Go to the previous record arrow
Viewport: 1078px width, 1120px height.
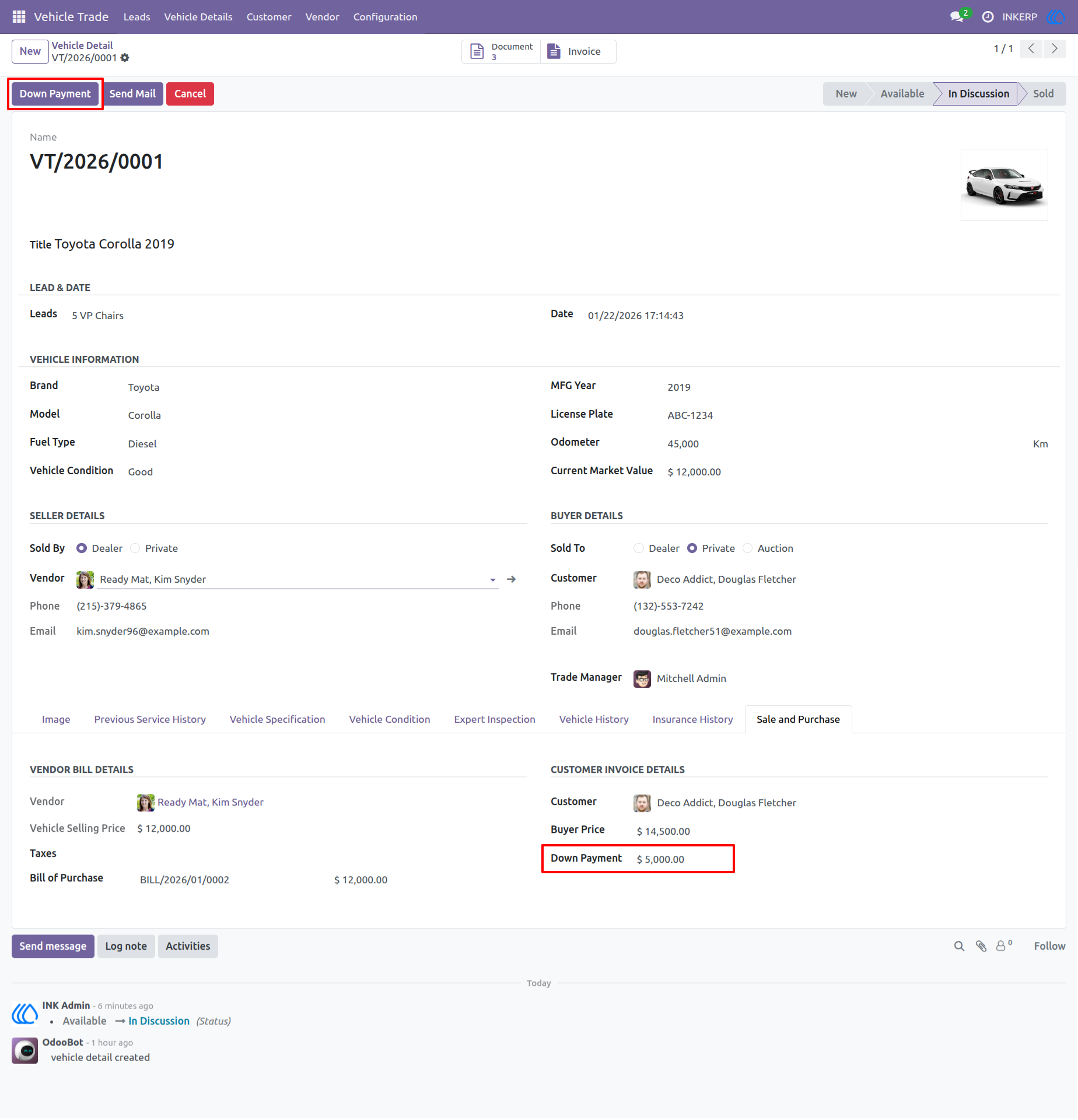coord(1031,49)
